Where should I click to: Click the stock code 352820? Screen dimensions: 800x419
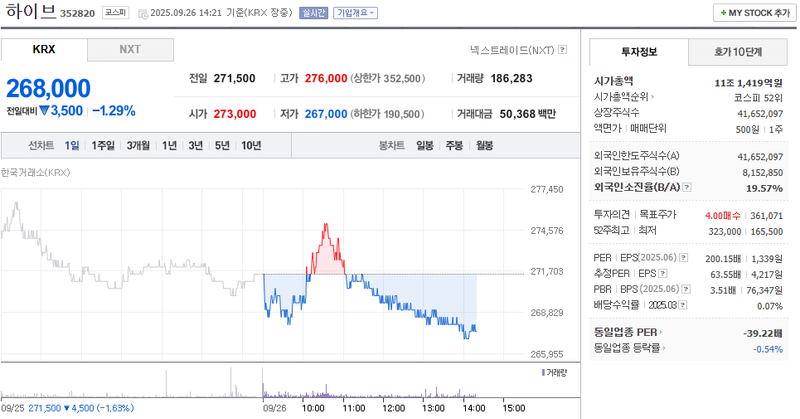click(x=78, y=14)
